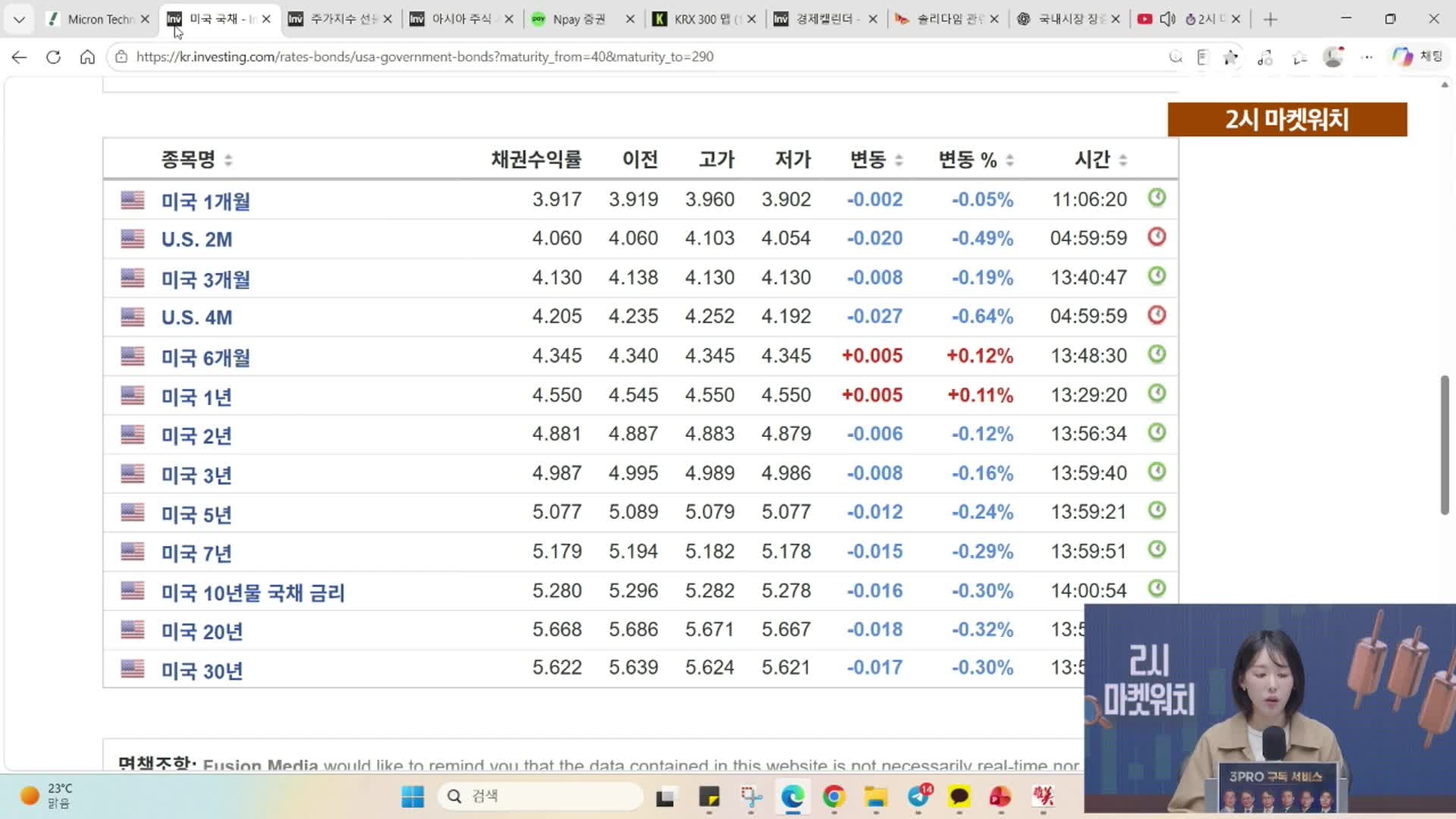
Task: Click the browser address bar URL
Action: click(x=425, y=57)
